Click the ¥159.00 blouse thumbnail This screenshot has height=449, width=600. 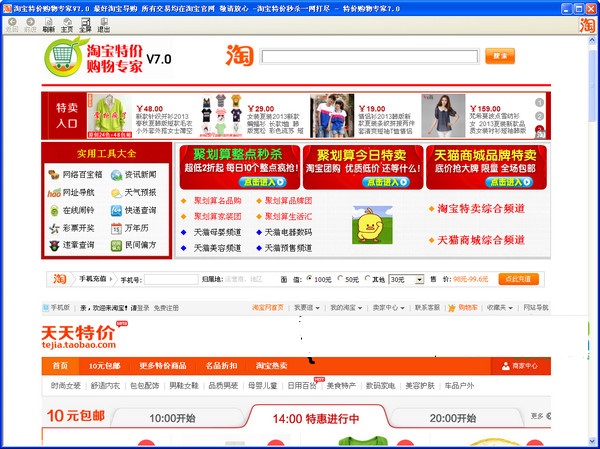coord(443,116)
